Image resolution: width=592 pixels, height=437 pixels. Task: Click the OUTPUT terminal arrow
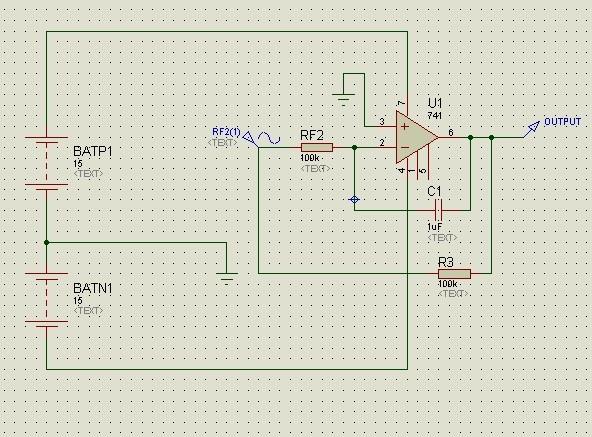pos(533,127)
